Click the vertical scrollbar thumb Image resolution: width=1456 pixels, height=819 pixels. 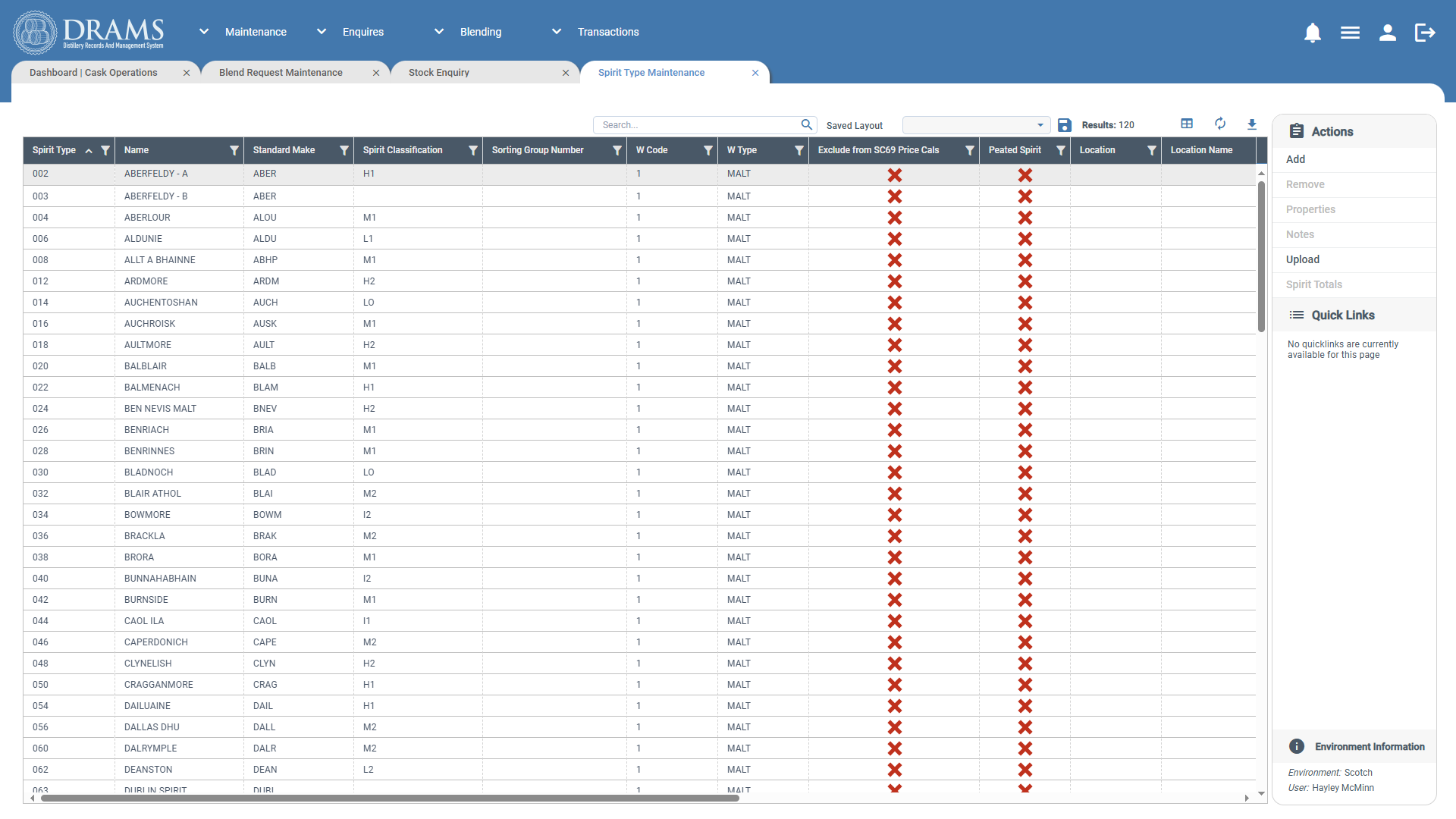(x=1261, y=256)
